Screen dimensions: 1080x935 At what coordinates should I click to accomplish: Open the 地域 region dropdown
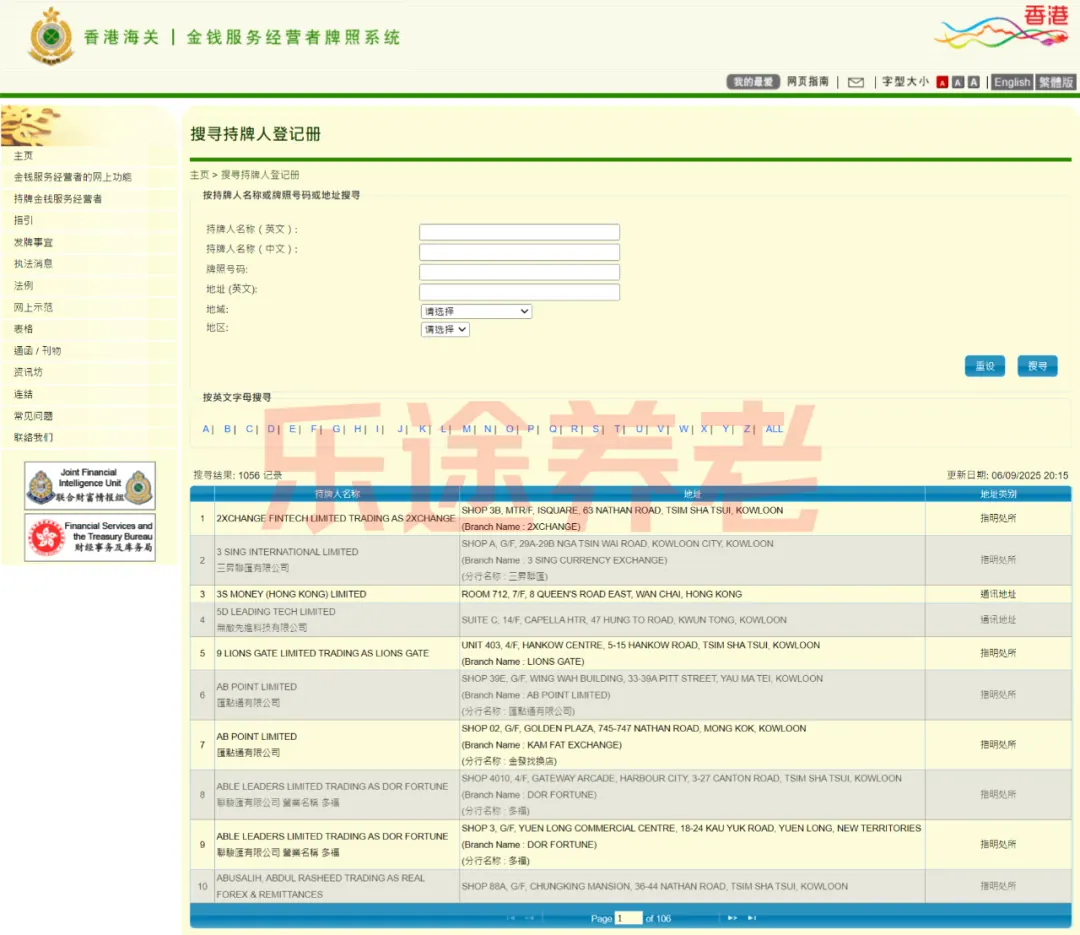point(477,311)
